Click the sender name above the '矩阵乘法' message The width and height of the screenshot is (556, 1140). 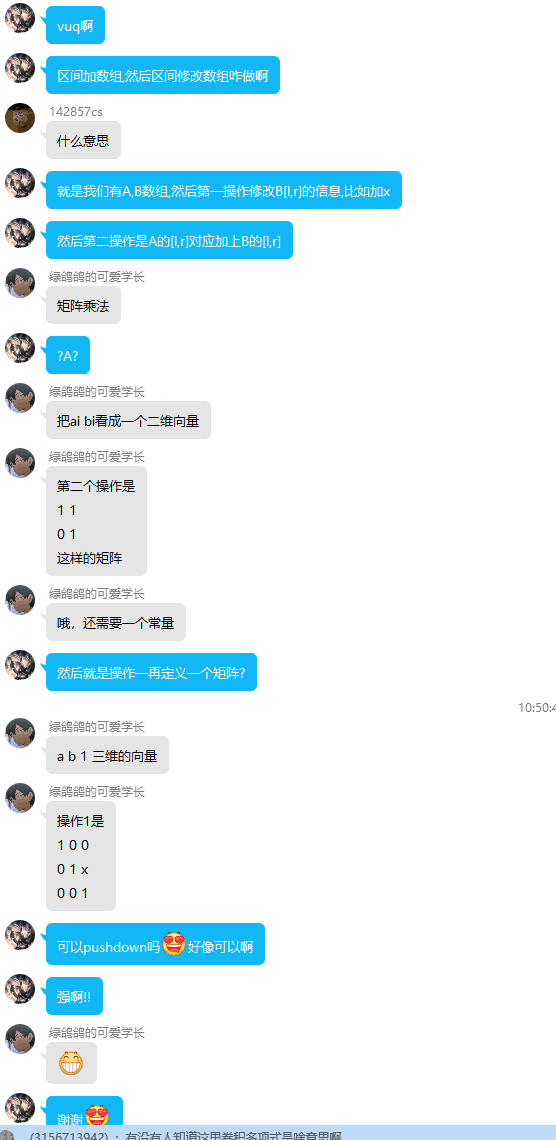[x=97, y=276]
